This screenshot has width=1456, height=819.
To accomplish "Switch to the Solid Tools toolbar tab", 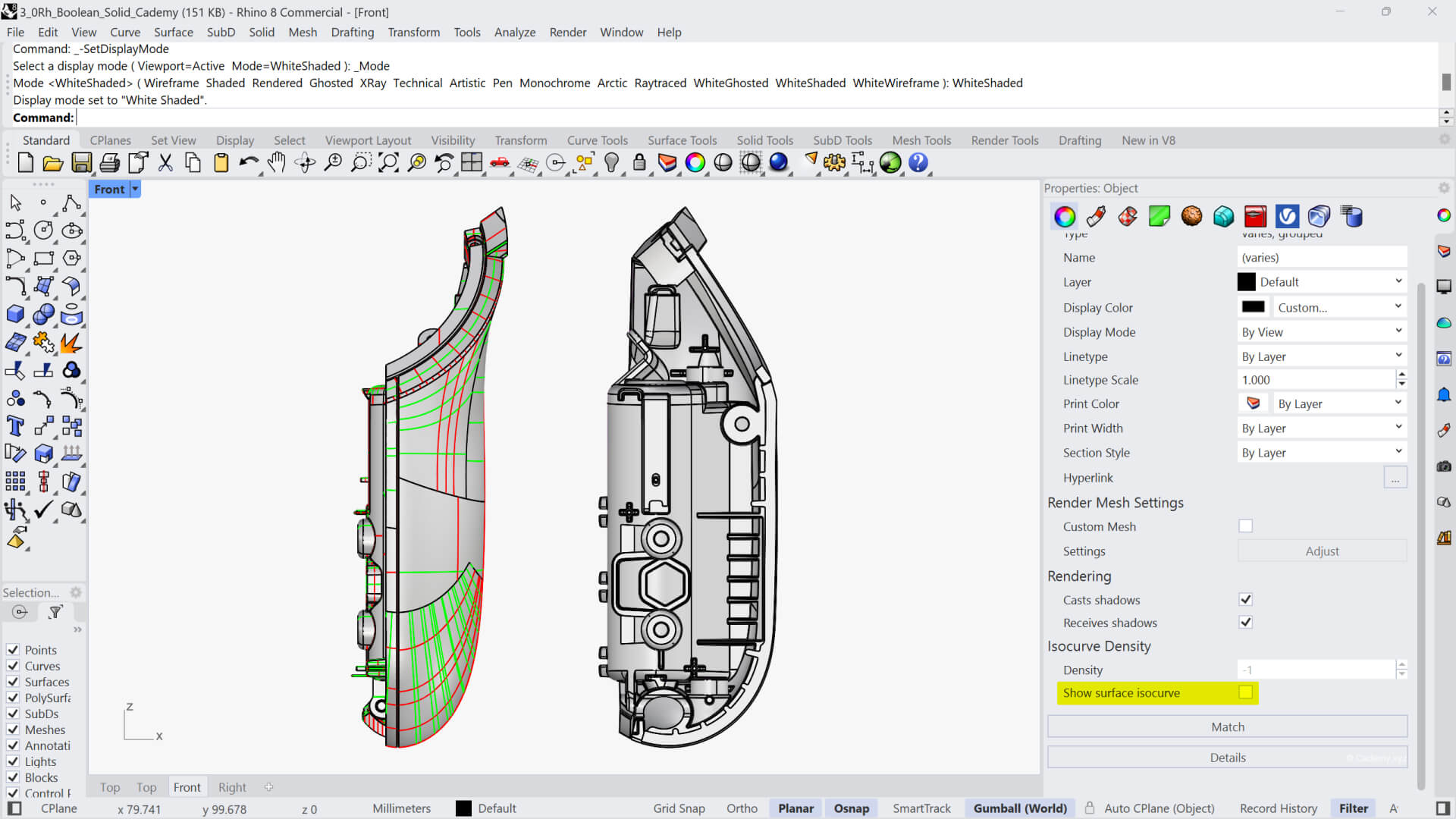I will [x=764, y=140].
